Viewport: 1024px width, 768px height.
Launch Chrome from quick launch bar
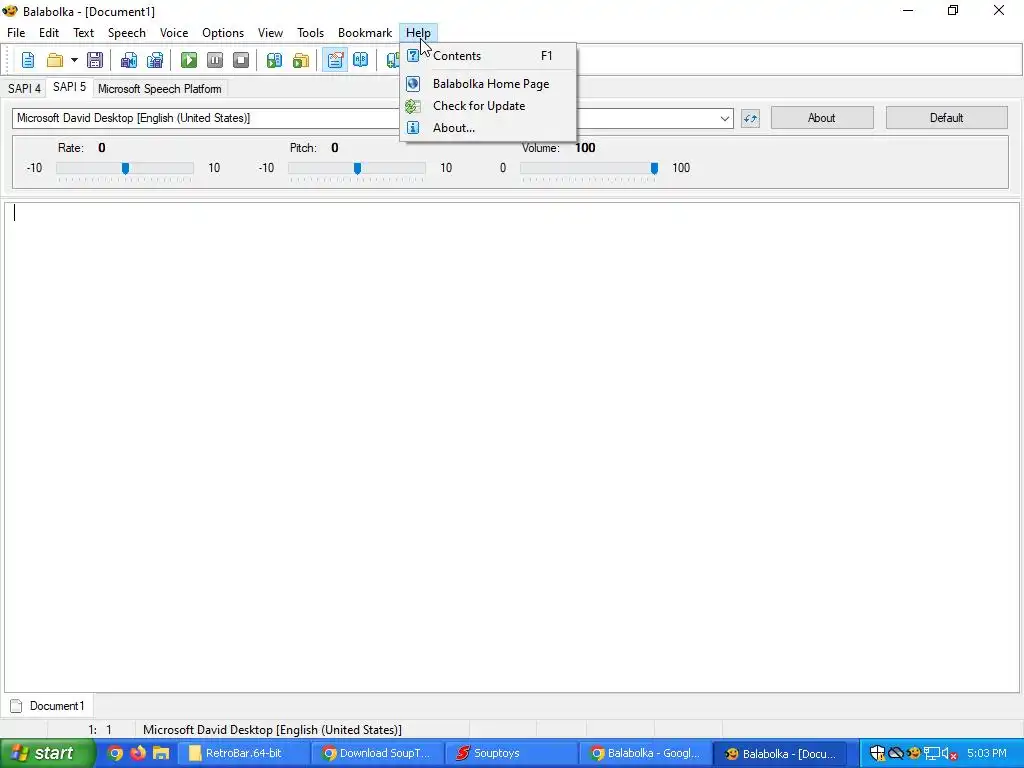tap(115, 753)
